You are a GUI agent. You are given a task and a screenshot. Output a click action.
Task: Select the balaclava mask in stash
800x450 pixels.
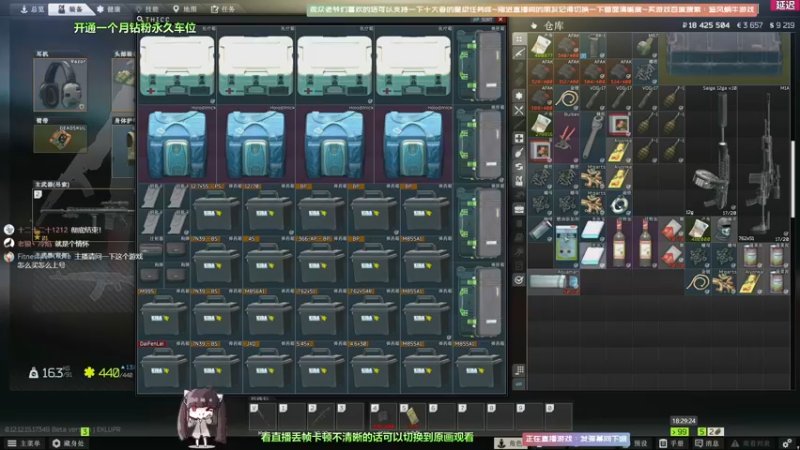pyautogui.click(x=724, y=229)
